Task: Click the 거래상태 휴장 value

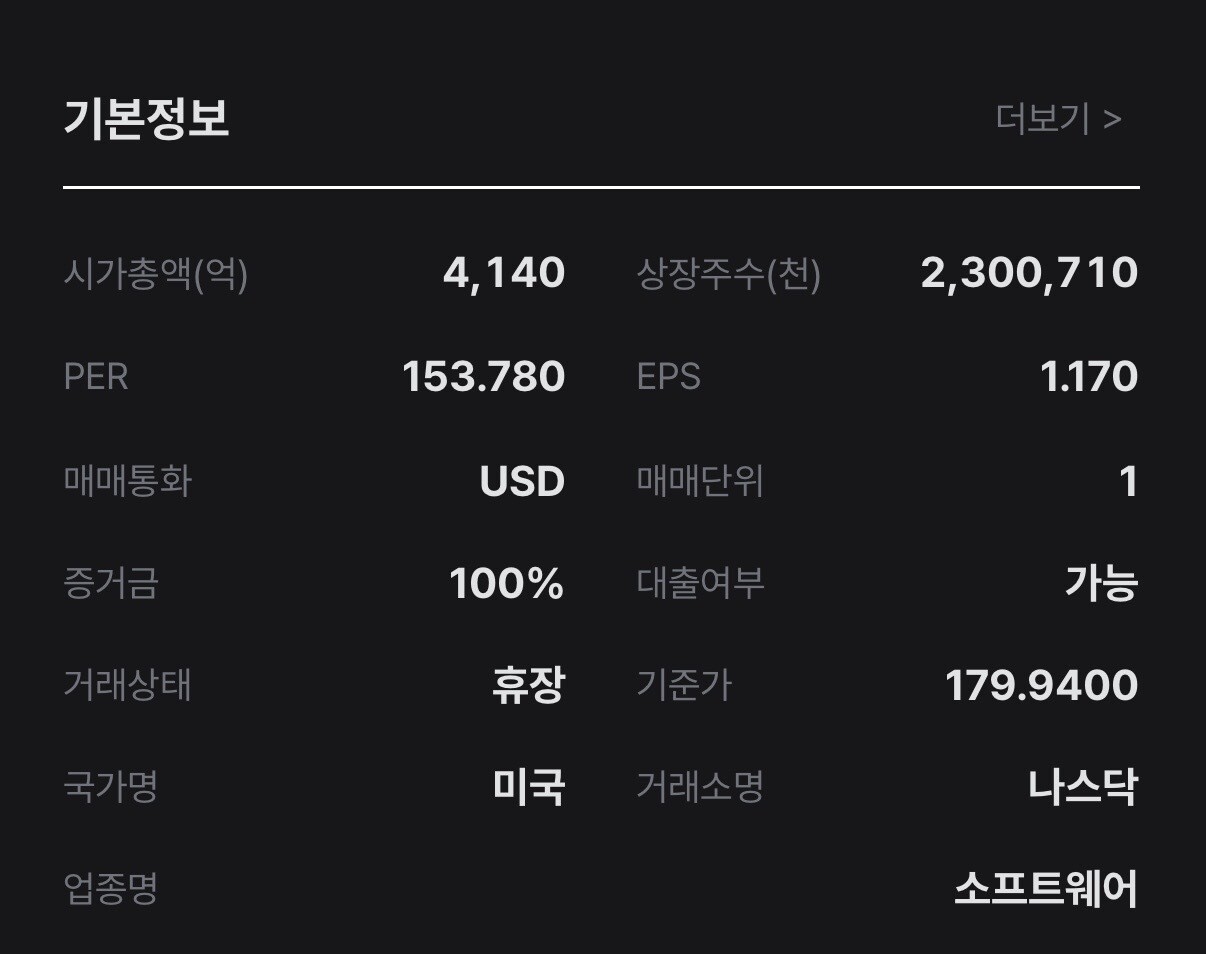Action: (x=528, y=686)
